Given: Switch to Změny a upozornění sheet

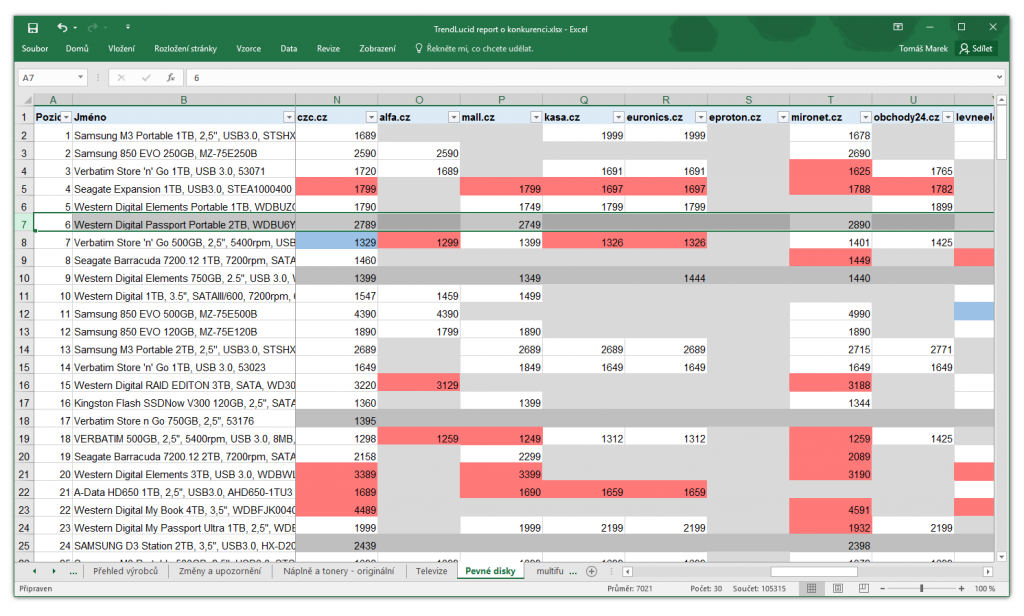Looking at the screenshot, I should pos(220,571).
